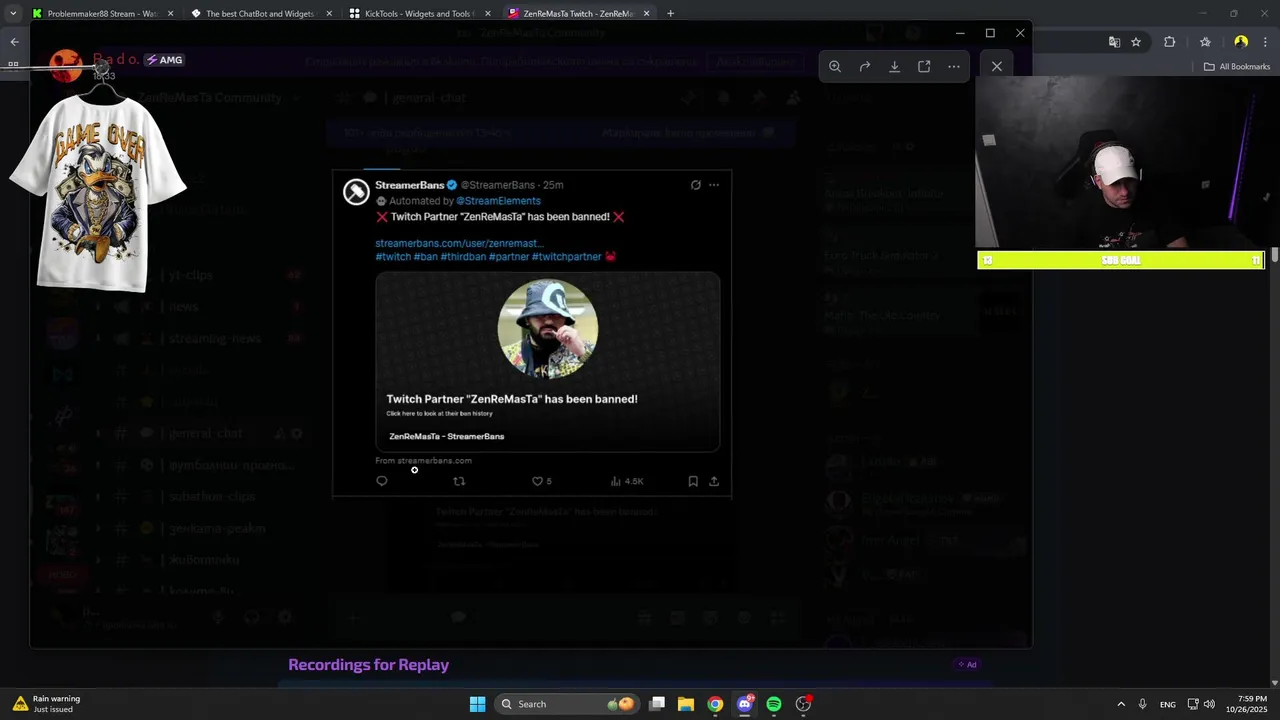Switch to KickTools - Widgets and Tools tab
The width and height of the screenshot is (1280, 720).
(x=419, y=14)
